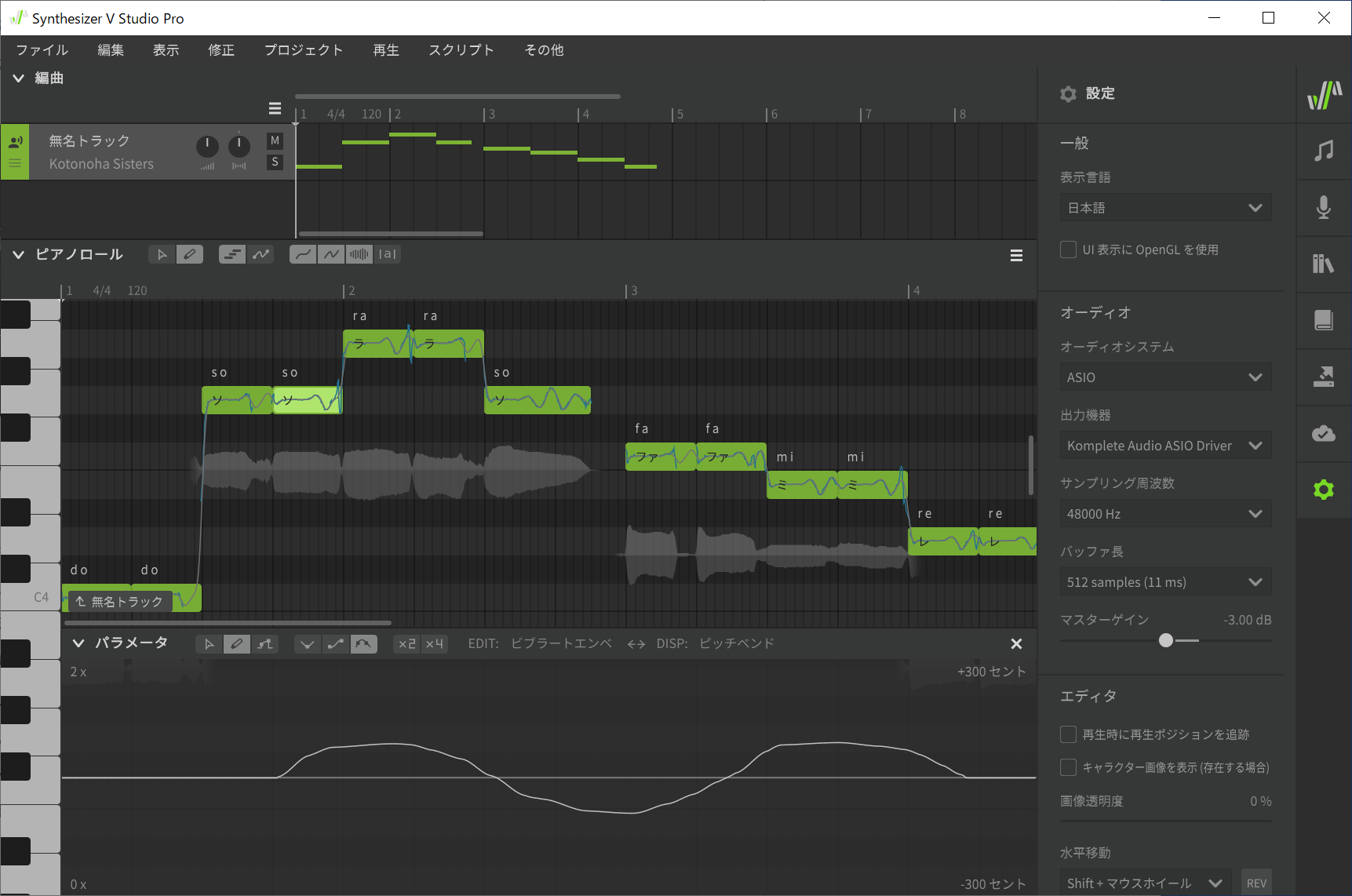Open the プロジェクト menu
The image size is (1352, 896).
304,50
